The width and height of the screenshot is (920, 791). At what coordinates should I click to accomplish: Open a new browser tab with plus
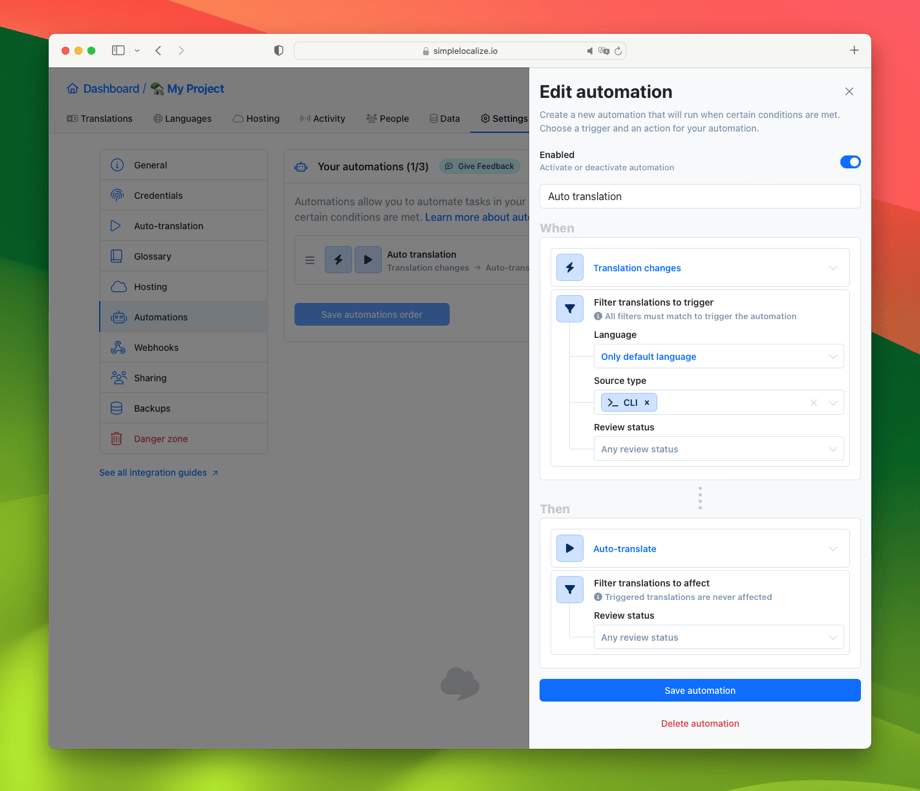[854, 50]
